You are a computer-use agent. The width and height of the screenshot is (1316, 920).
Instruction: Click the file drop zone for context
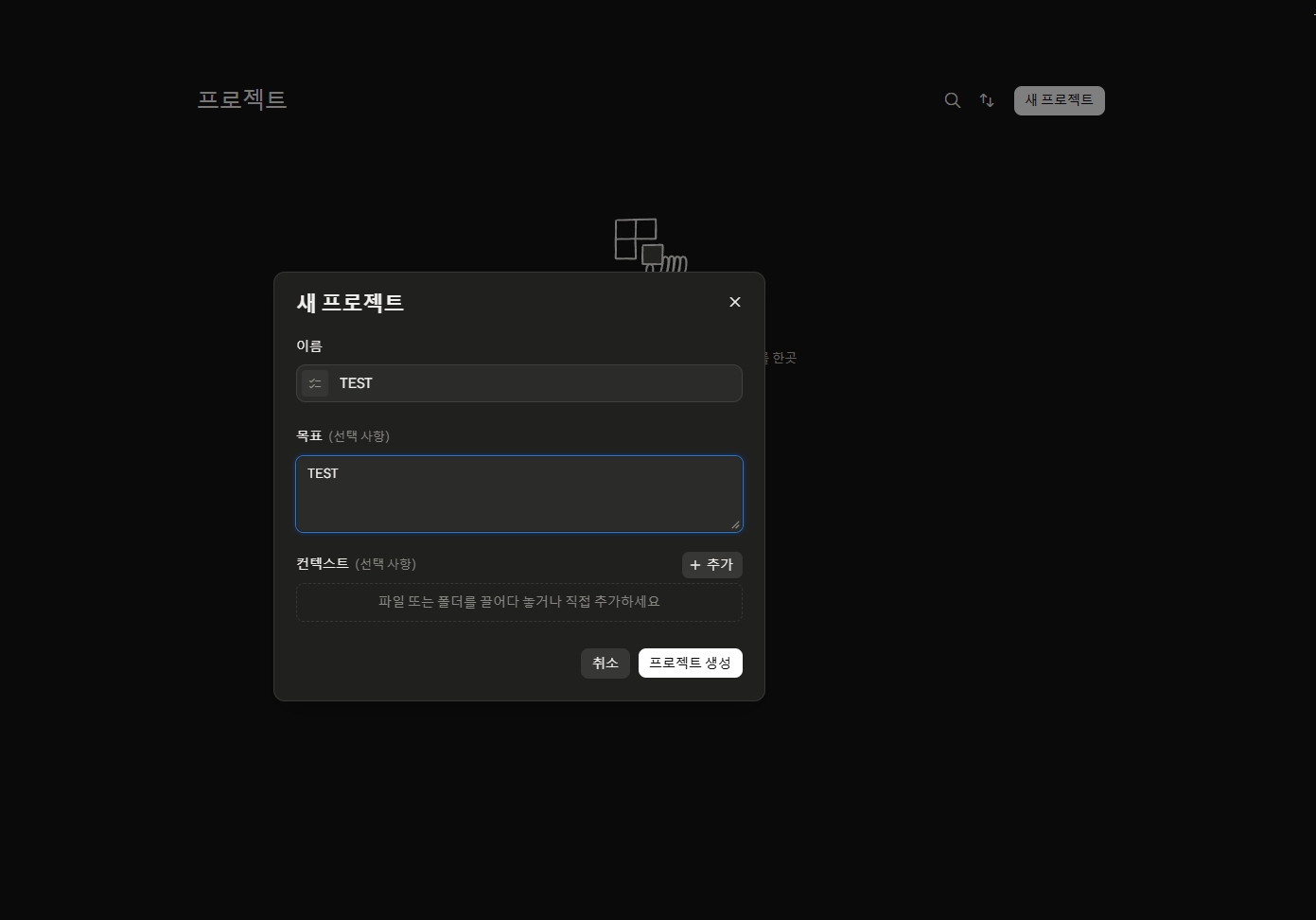tap(519, 602)
